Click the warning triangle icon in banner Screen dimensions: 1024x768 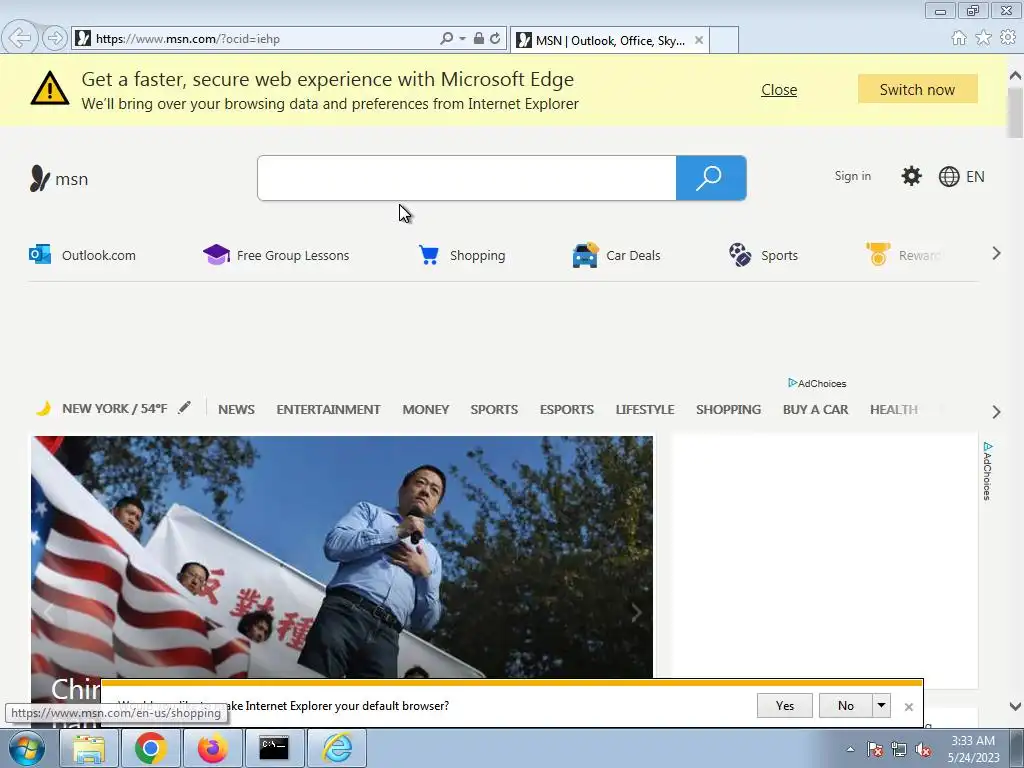coord(50,88)
